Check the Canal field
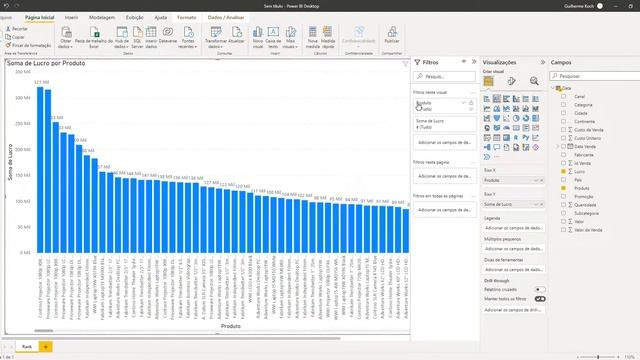This screenshot has height=360, width=640. (564, 96)
